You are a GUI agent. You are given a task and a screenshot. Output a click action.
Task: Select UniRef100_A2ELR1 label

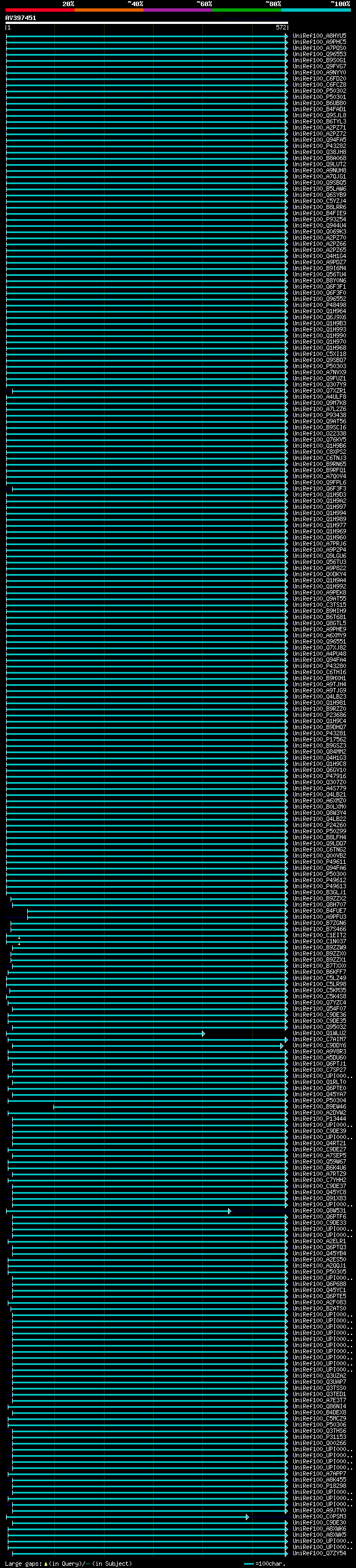click(x=319, y=1241)
